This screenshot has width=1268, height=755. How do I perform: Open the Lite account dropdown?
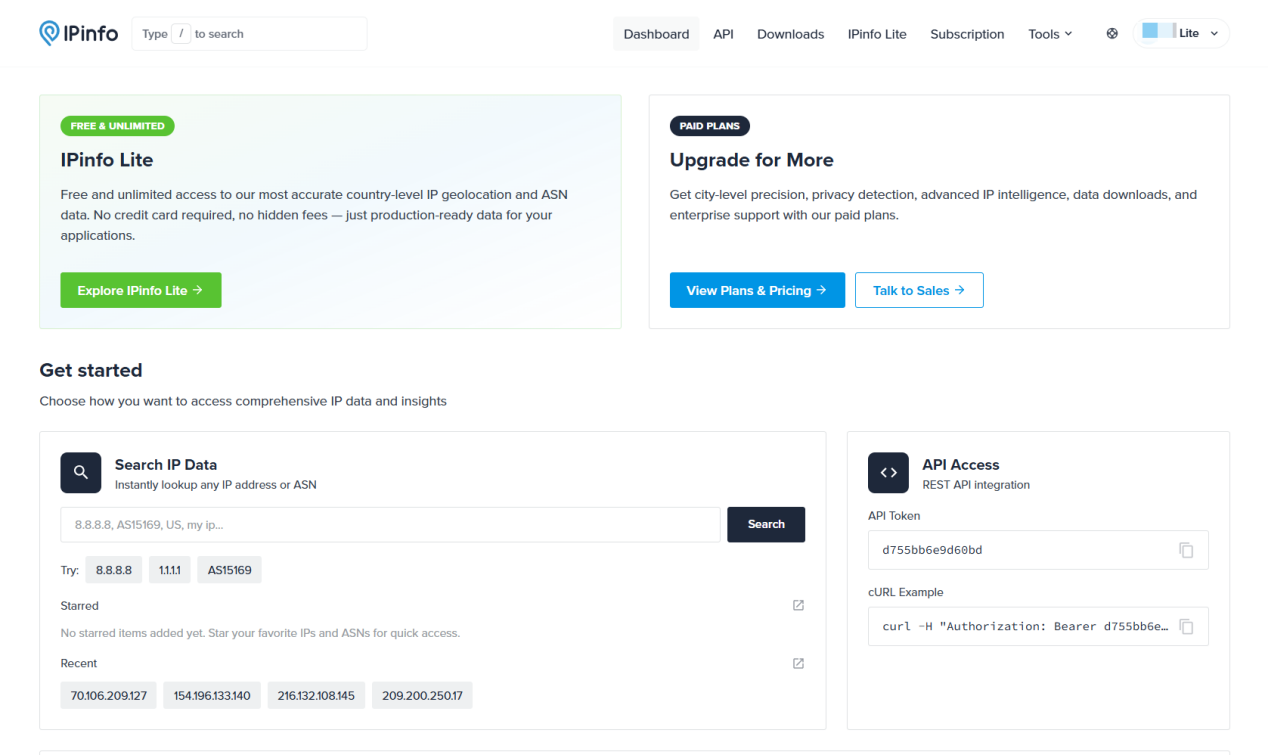pos(1181,33)
